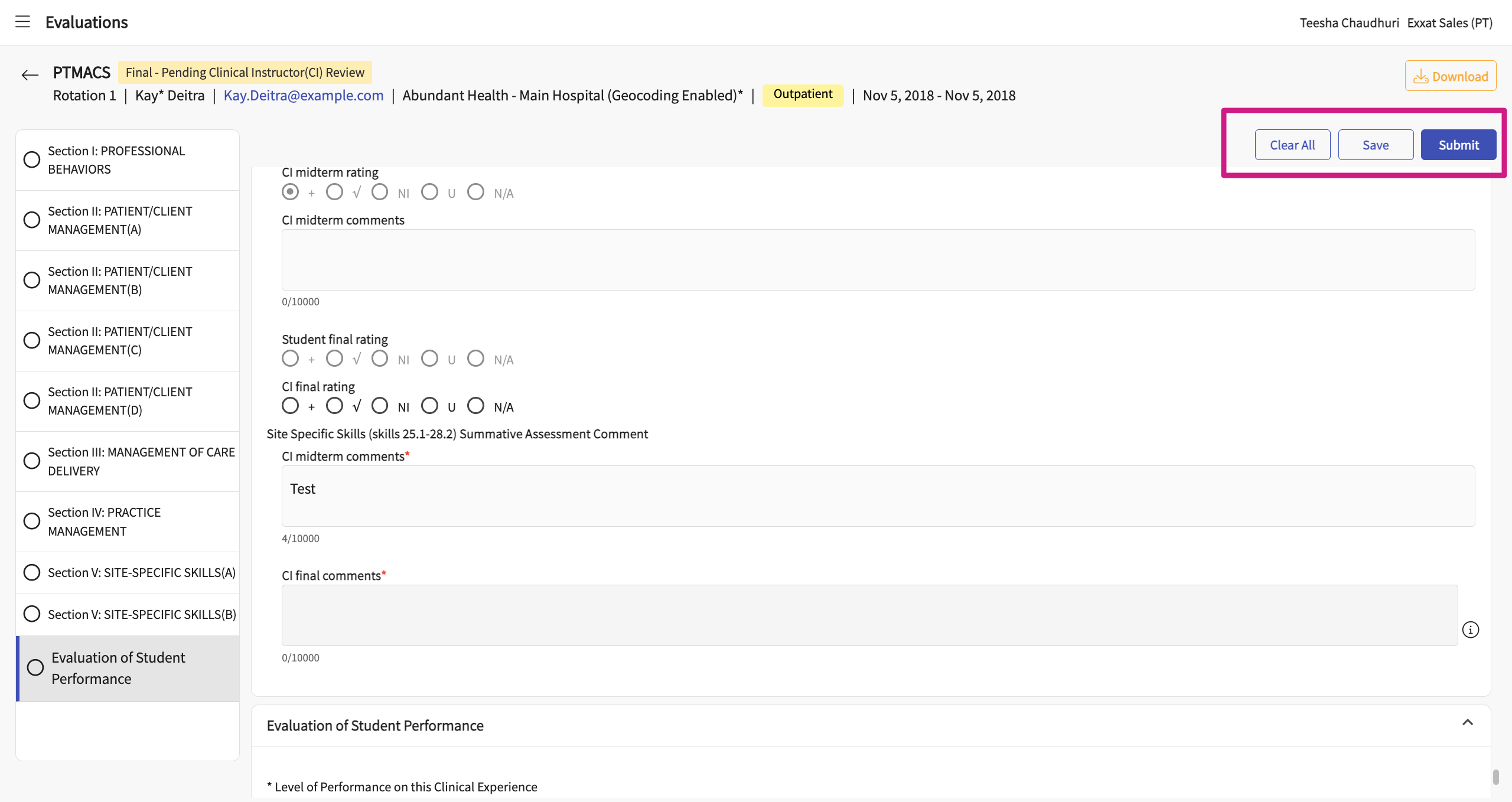Go to Section V Site-Specific Skills(B)

142,614
